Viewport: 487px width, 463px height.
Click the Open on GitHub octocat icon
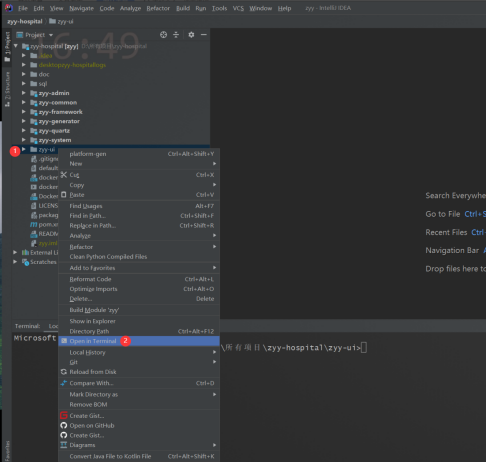click(x=64, y=425)
